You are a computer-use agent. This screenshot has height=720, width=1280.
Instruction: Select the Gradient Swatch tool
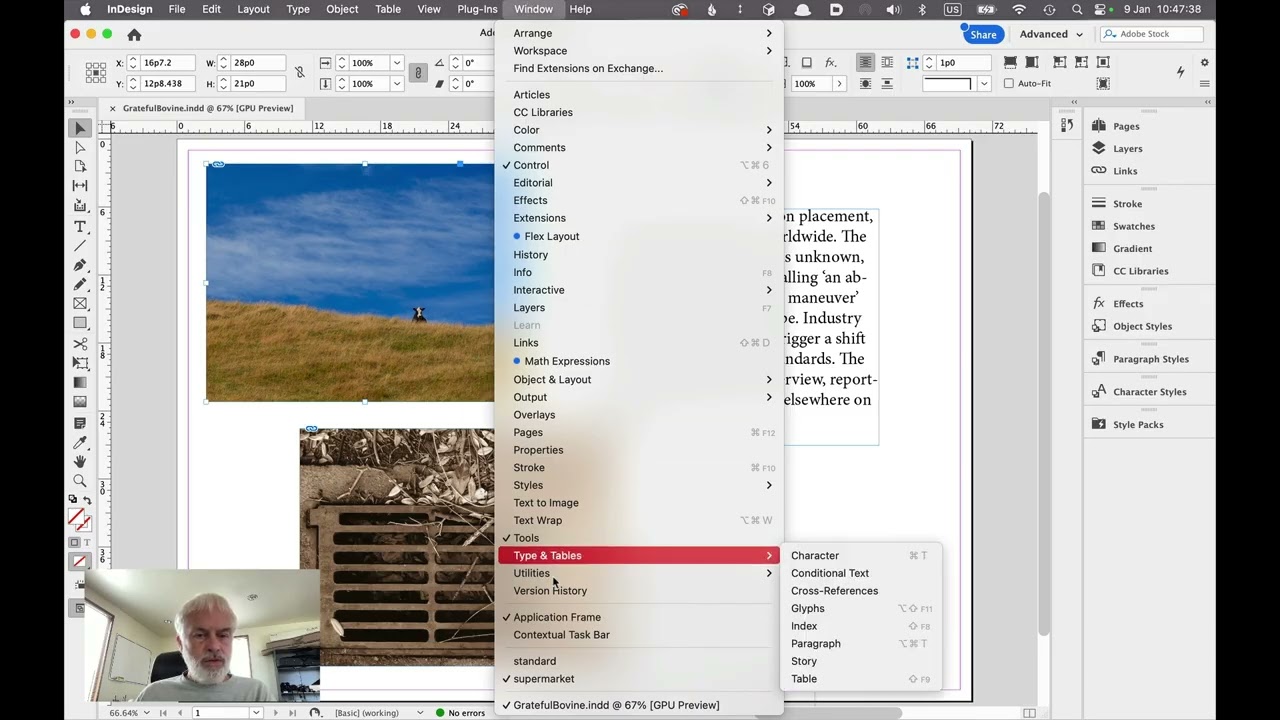(x=80, y=383)
